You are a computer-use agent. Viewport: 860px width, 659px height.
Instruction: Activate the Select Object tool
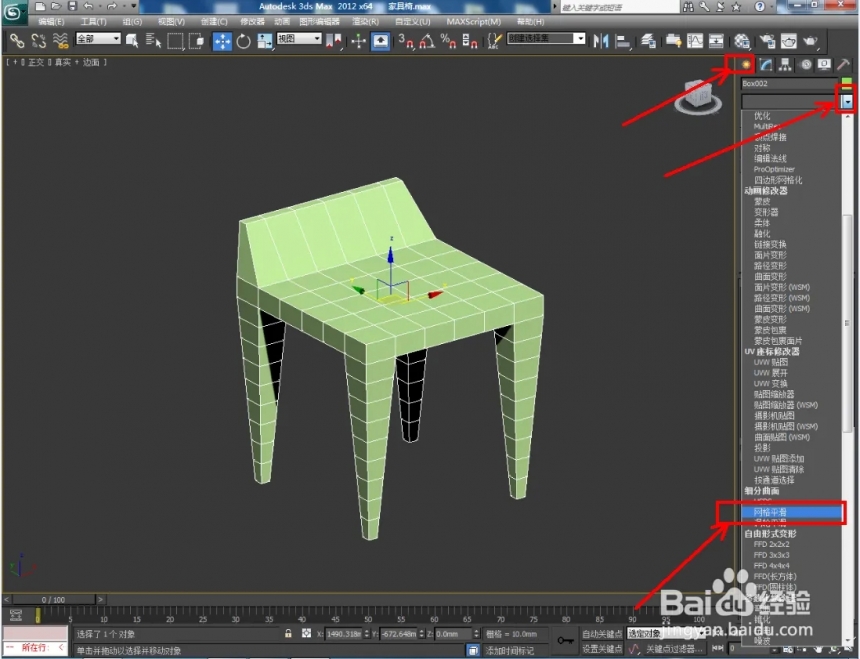[x=132, y=41]
